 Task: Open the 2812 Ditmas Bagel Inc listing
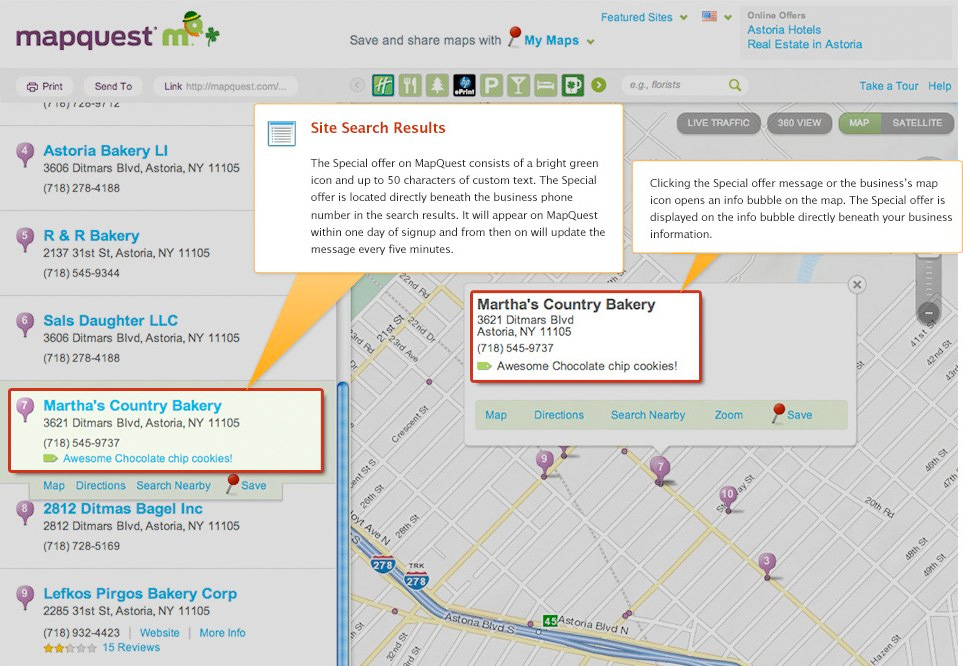click(123, 509)
